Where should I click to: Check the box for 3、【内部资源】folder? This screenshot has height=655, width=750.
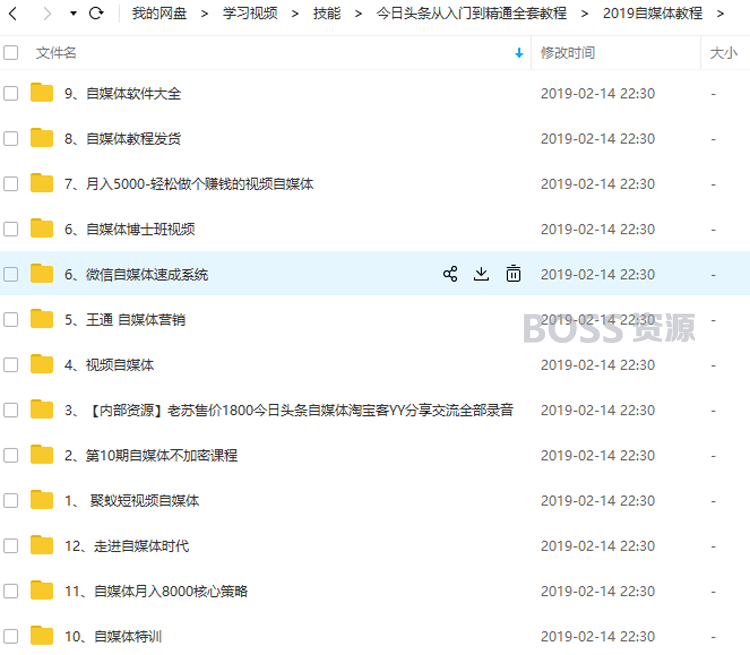pyautogui.click(x=11, y=410)
